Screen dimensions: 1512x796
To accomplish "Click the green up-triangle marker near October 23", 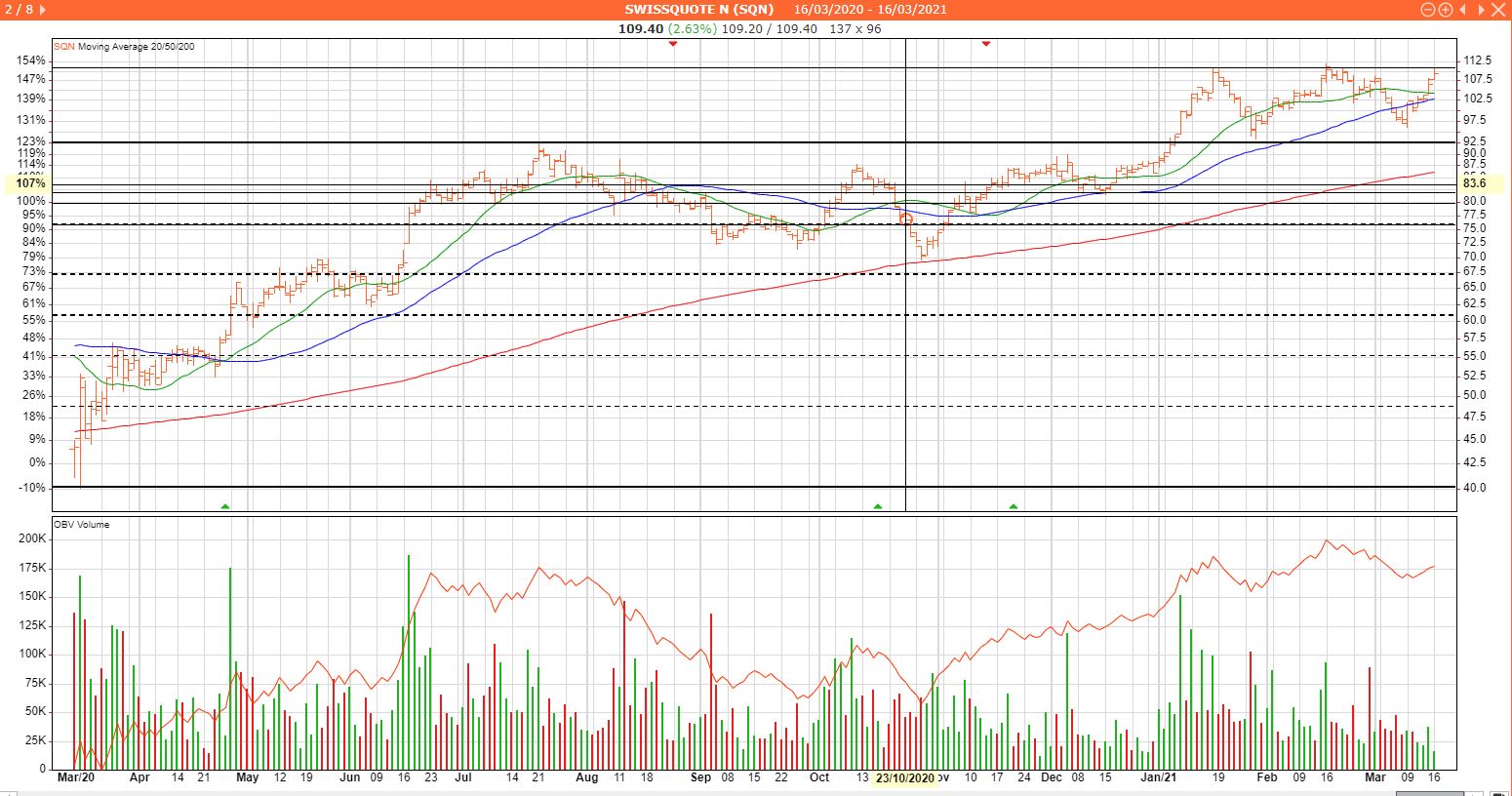I will pos(878,506).
